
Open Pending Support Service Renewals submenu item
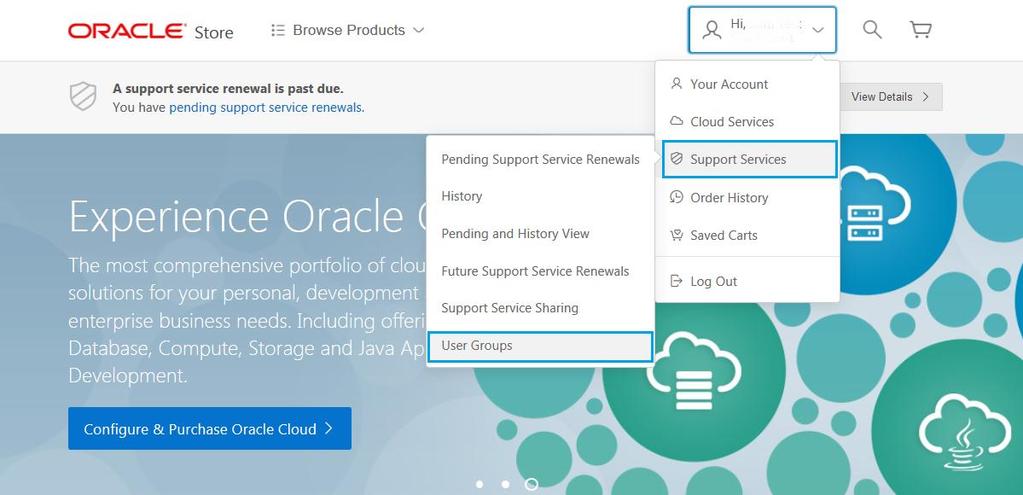click(540, 159)
